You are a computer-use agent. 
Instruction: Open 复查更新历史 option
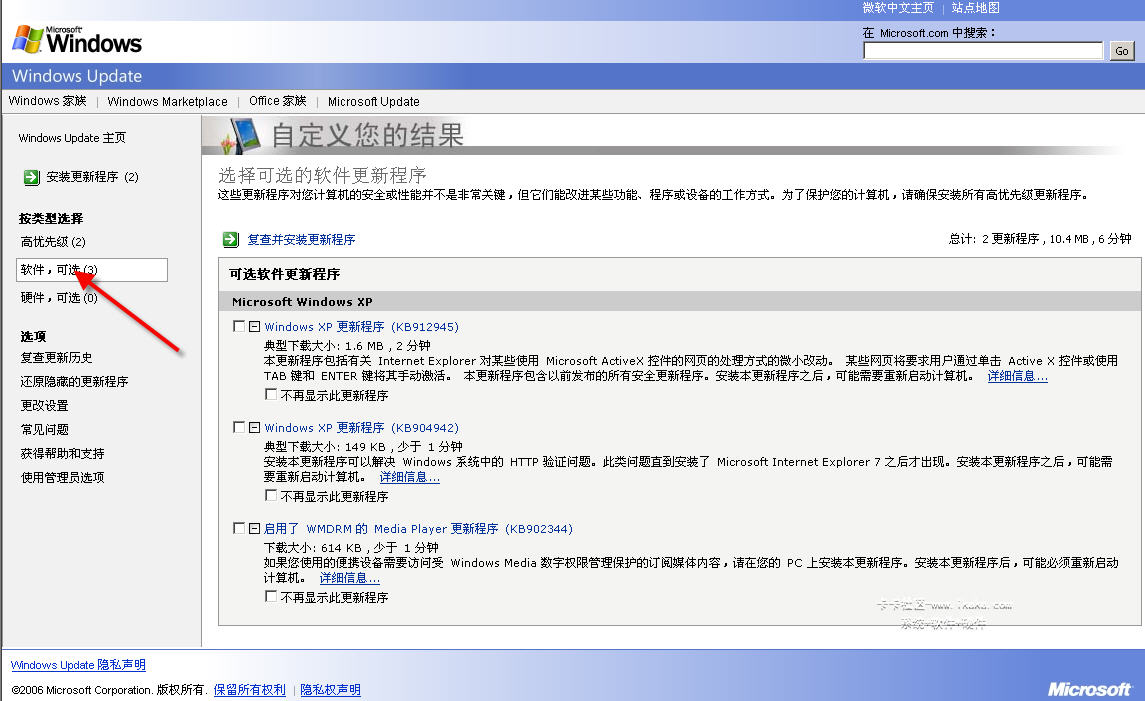(56, 358)
